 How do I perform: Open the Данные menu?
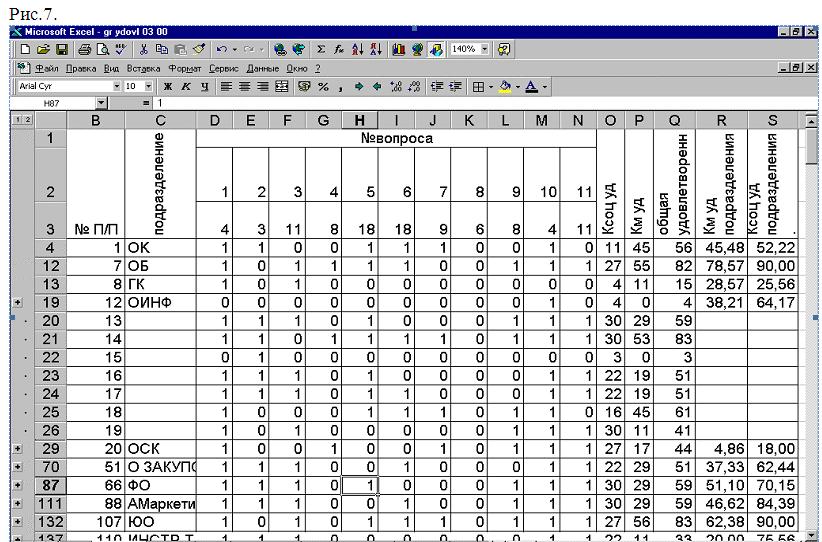(263, 69)
